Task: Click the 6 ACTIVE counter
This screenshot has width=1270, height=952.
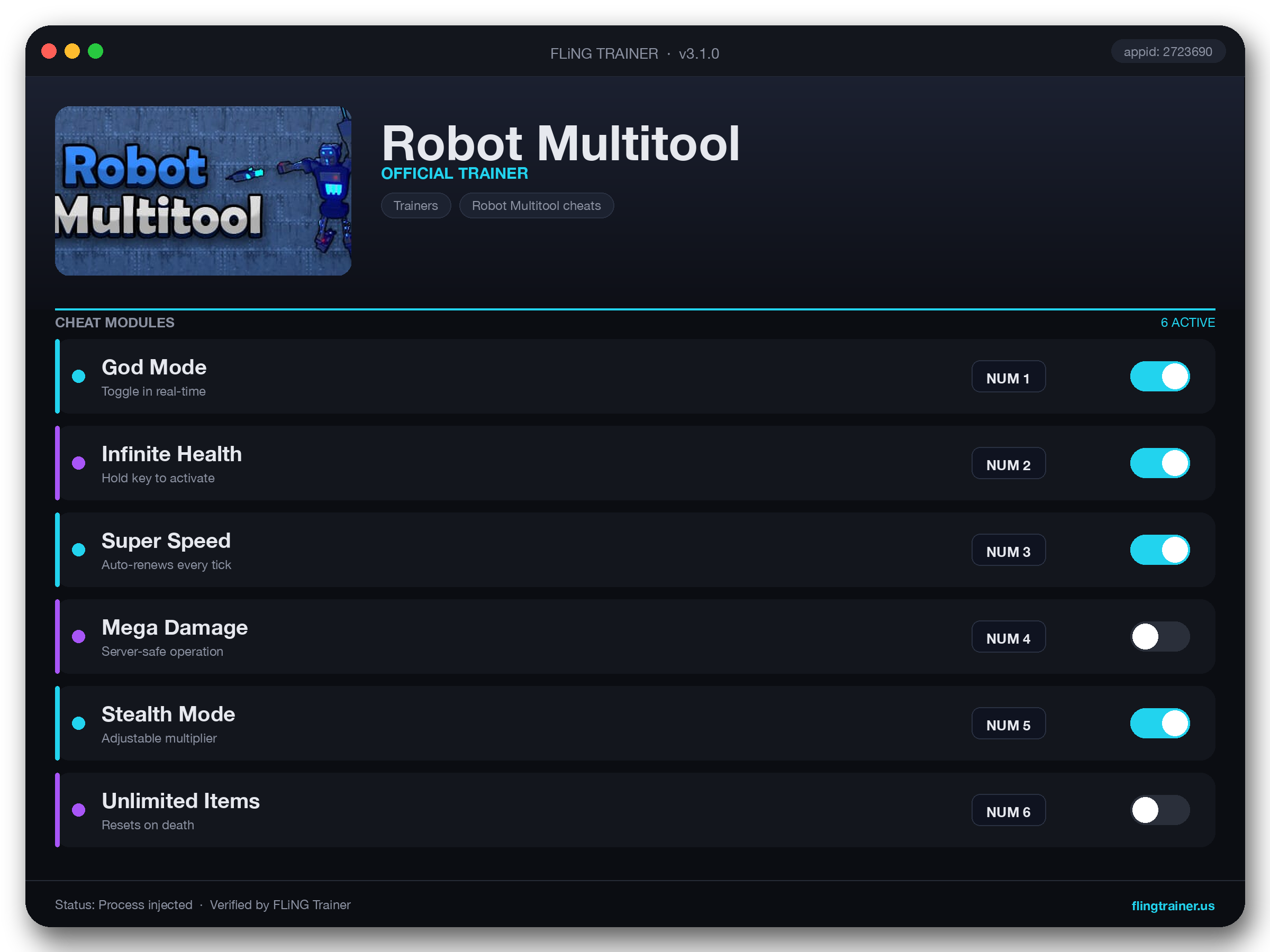Action: coord(1187,323)
